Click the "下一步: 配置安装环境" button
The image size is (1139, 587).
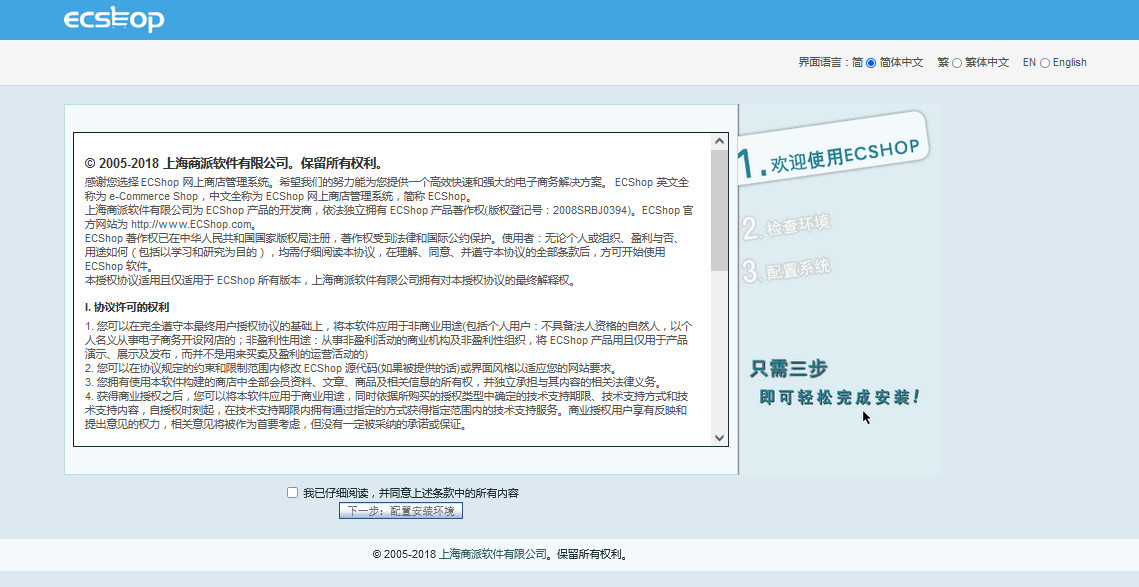pyautogui.click(x=401, y=510)
